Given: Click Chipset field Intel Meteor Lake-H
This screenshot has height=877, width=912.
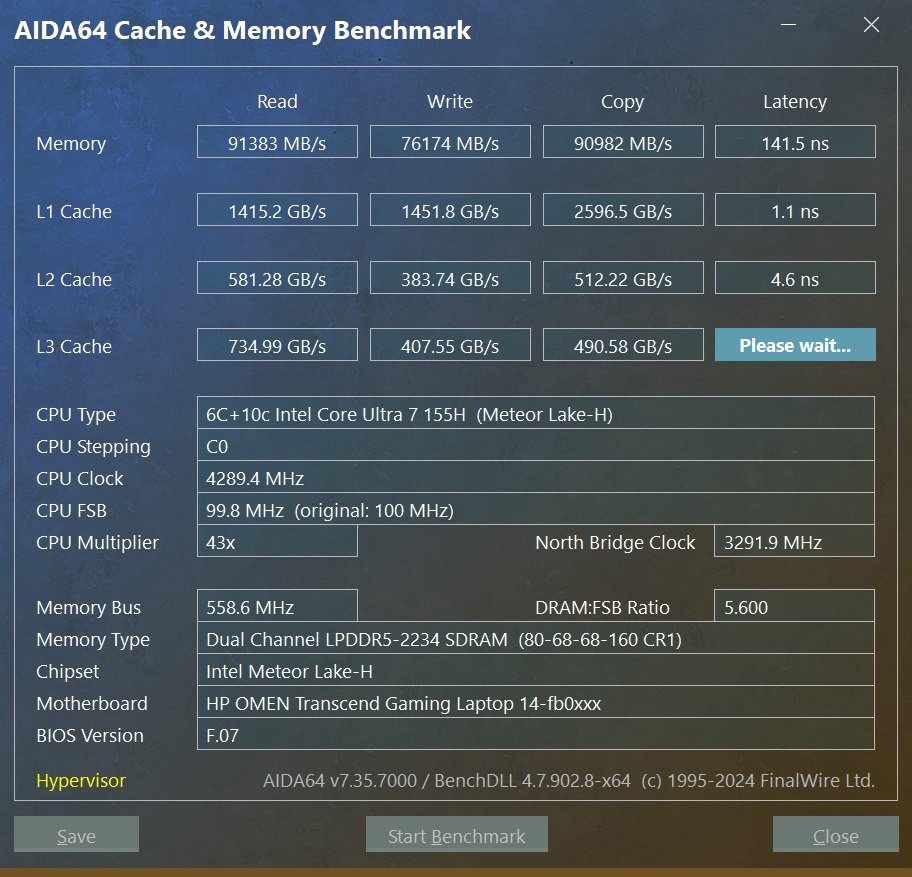Looking at the screenshot, I should 536,670.
